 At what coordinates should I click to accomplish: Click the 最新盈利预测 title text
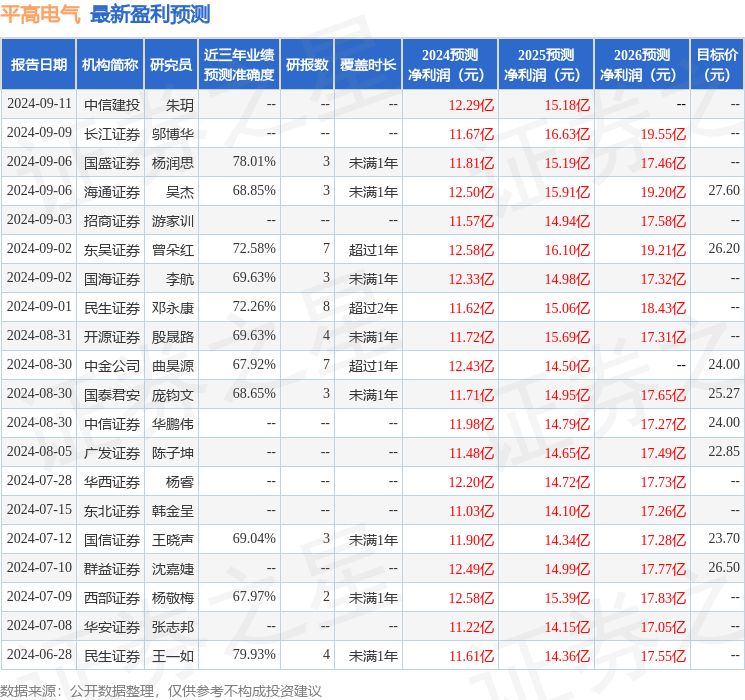pos(150,15)
